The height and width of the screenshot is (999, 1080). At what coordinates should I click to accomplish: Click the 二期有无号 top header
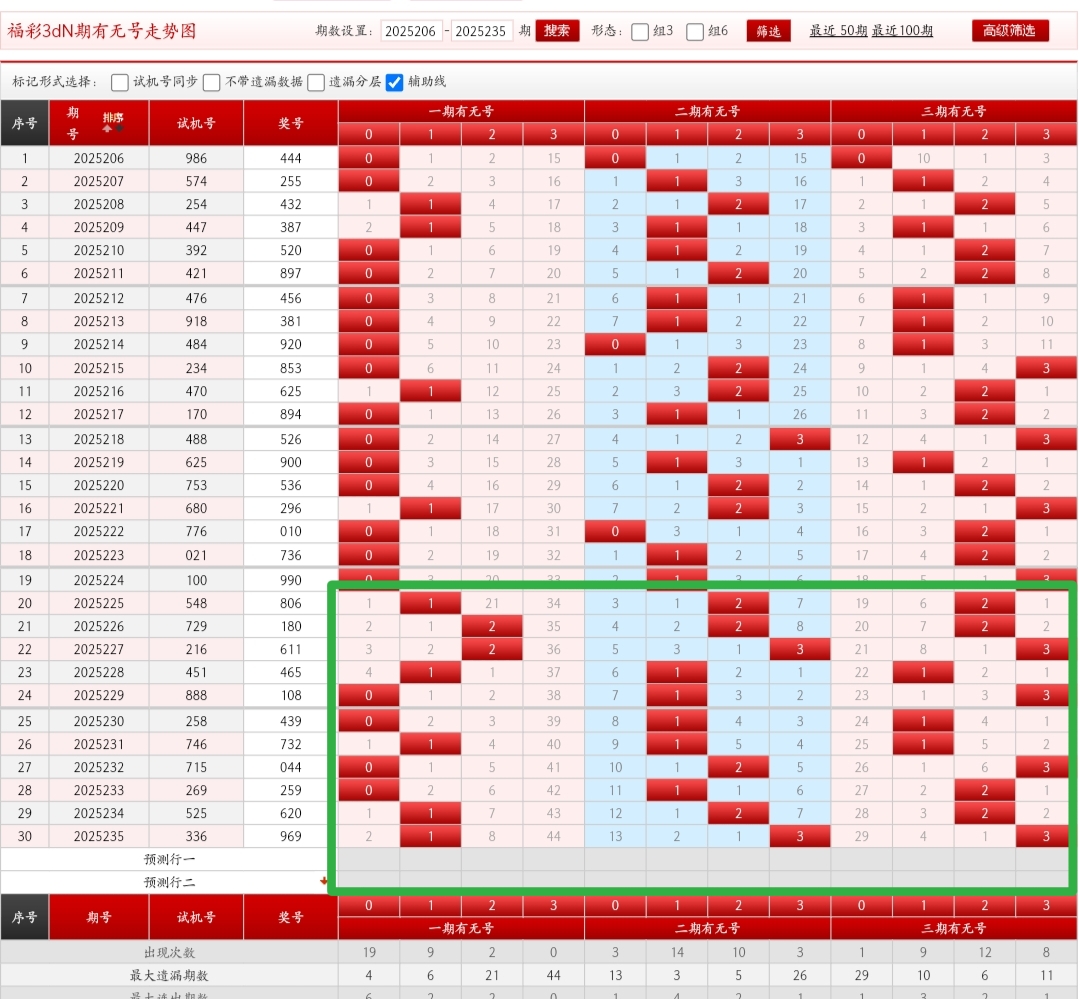point(707,112)
